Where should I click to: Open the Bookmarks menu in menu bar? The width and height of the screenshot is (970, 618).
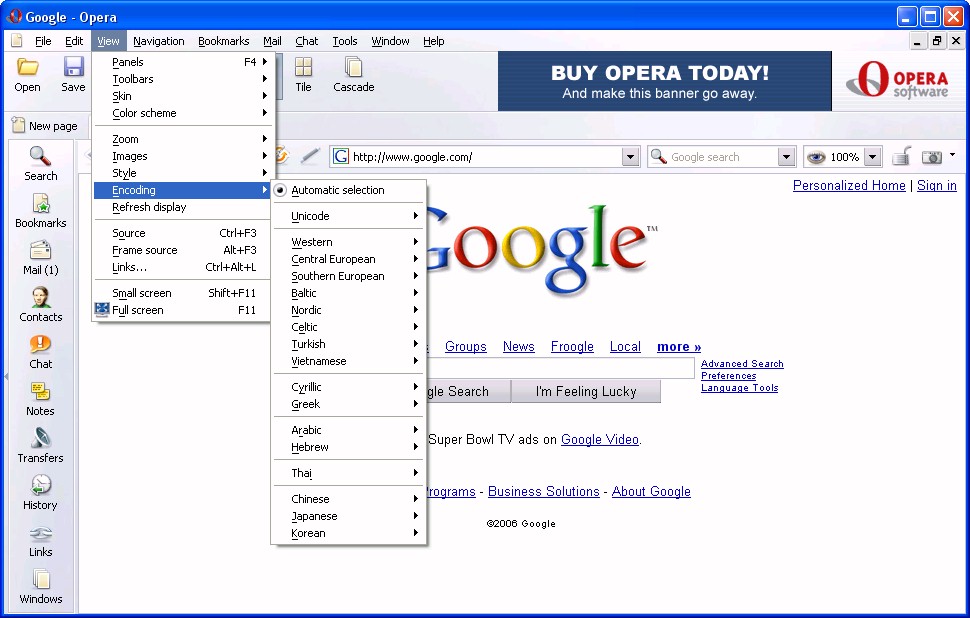223,41
